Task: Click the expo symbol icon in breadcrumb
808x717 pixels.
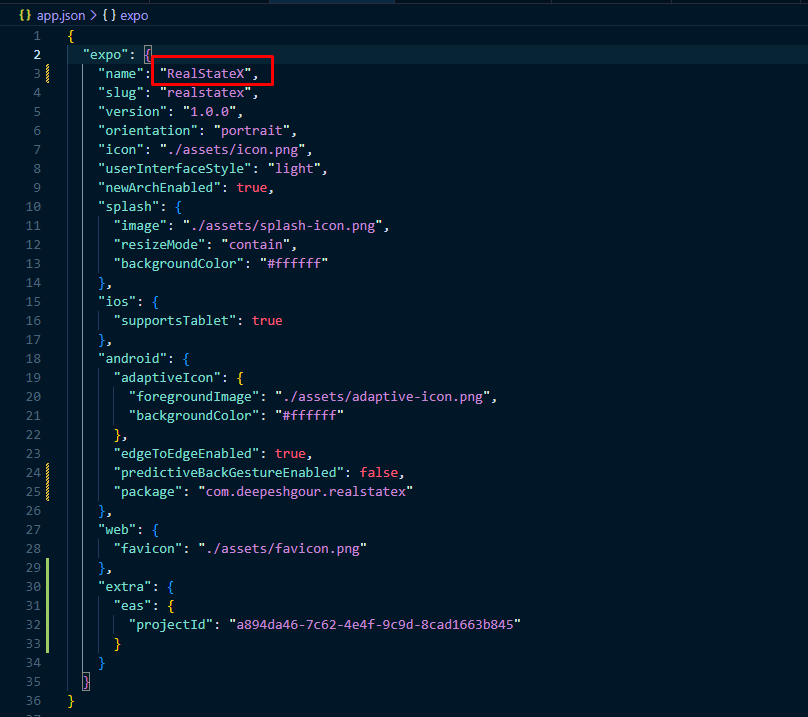Action: 107,16
